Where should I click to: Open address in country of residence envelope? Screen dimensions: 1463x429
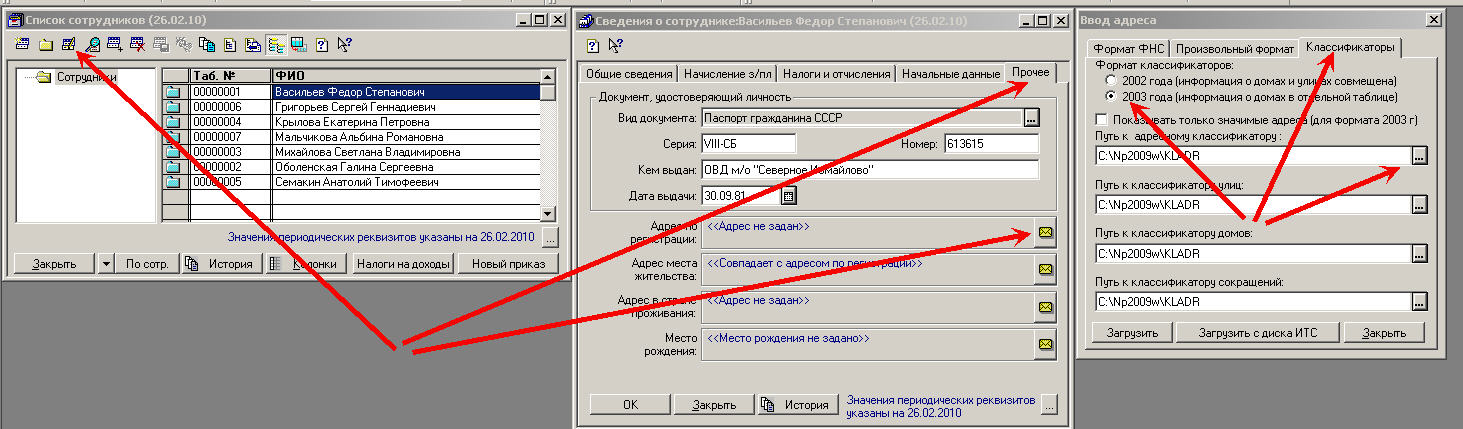pos(1045,307)
